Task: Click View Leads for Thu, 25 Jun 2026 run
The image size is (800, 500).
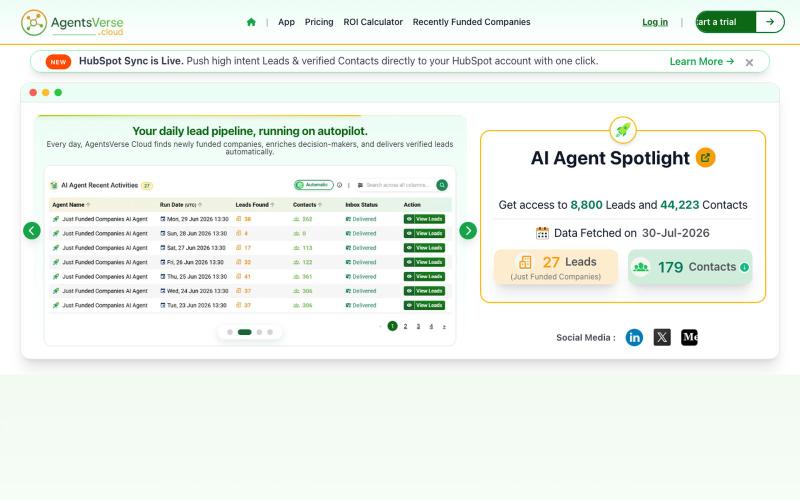Action: point(424,277)
